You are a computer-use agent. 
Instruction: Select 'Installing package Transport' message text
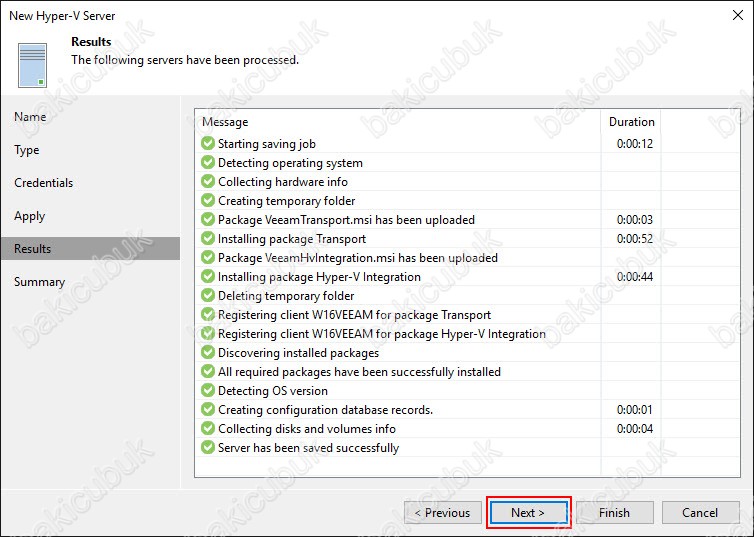292,239
